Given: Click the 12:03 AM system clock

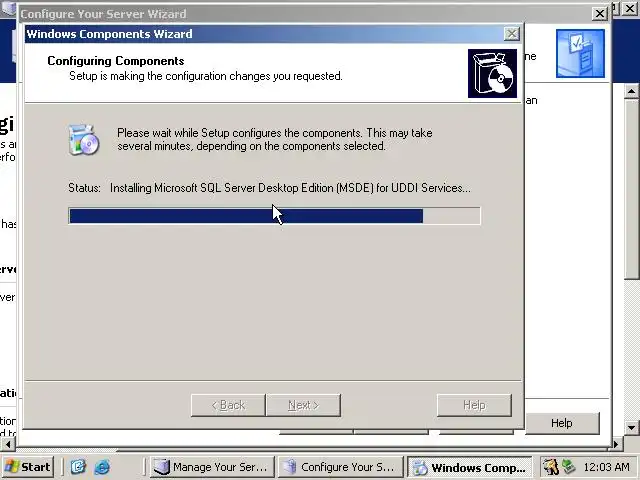Looking at the screenshot, I should pyautogui.click(x=606, y=467).
